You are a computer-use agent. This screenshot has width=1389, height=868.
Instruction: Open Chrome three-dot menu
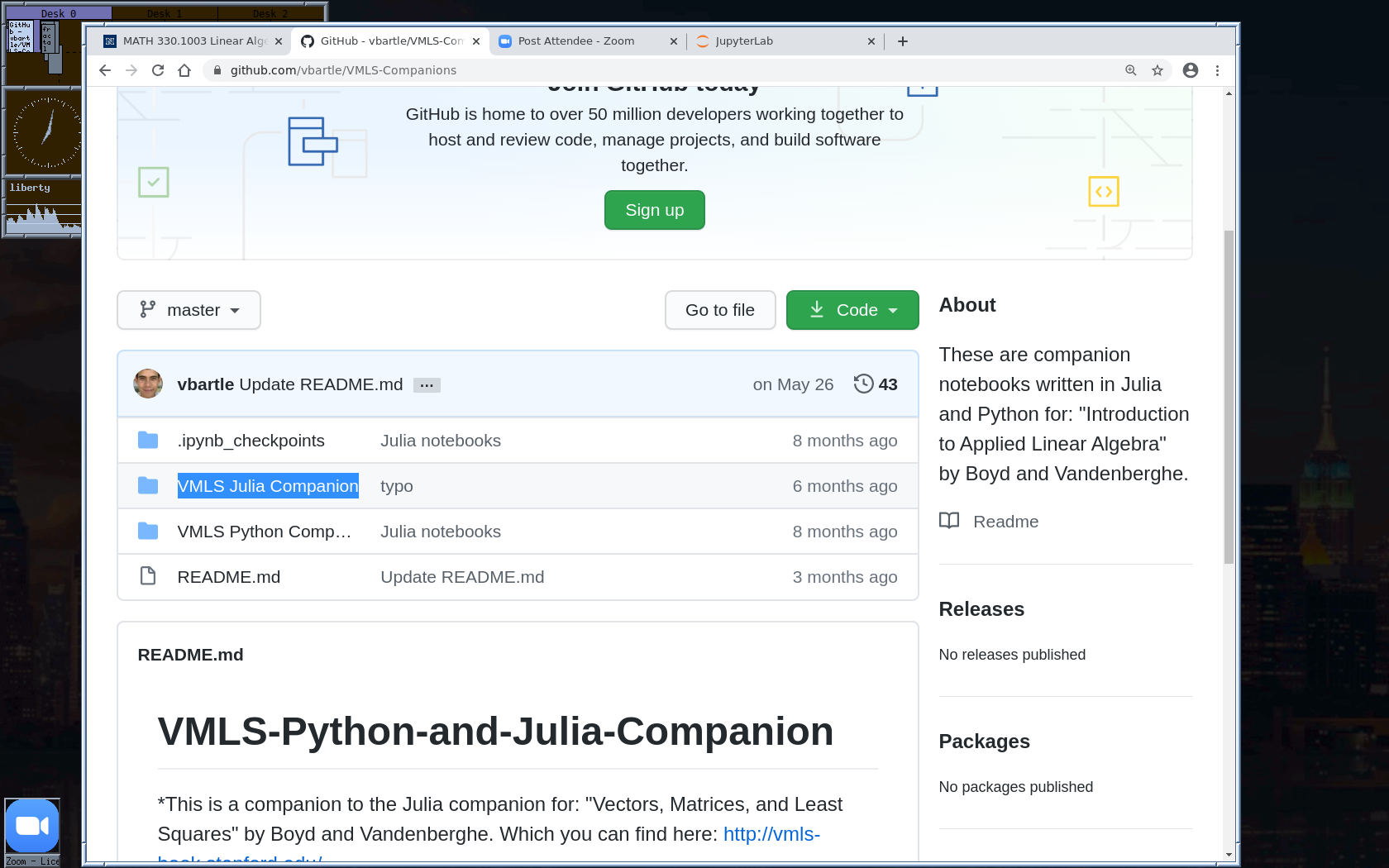pyautogui.click(x=1217, y=70)
